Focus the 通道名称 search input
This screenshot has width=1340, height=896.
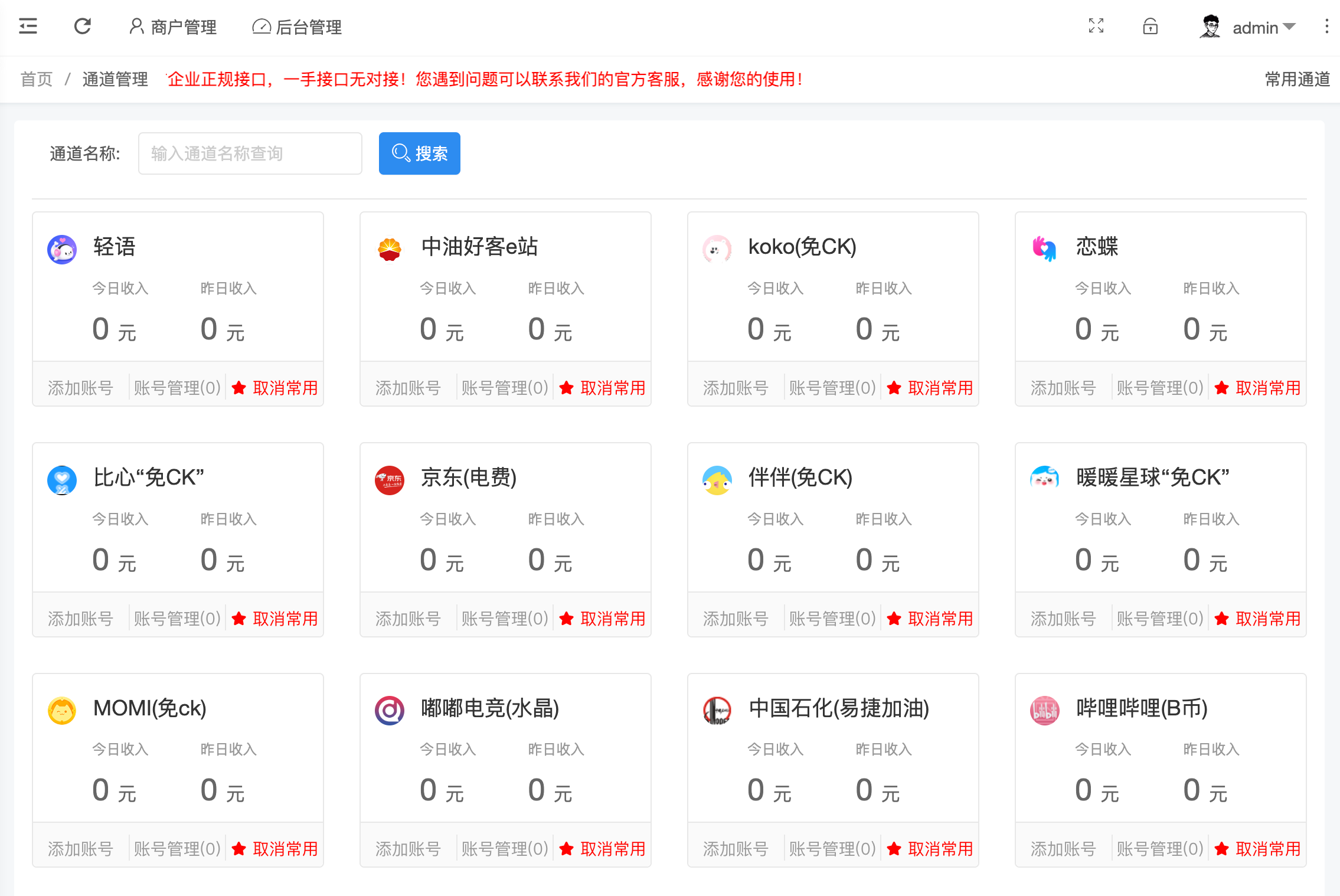pos(250,153)
